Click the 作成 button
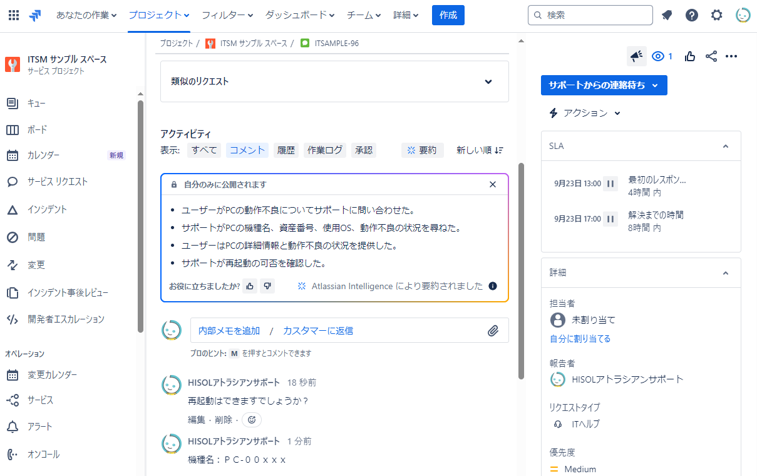 (x=448, y=15)
